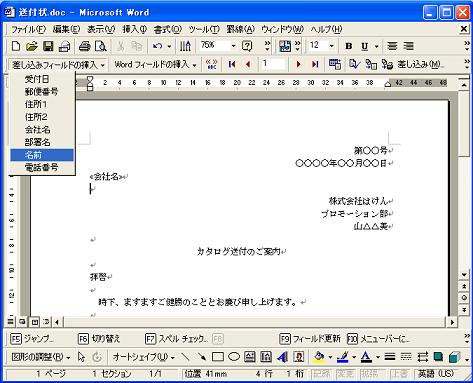Choose 部署名 merge field

pos(42,142)
